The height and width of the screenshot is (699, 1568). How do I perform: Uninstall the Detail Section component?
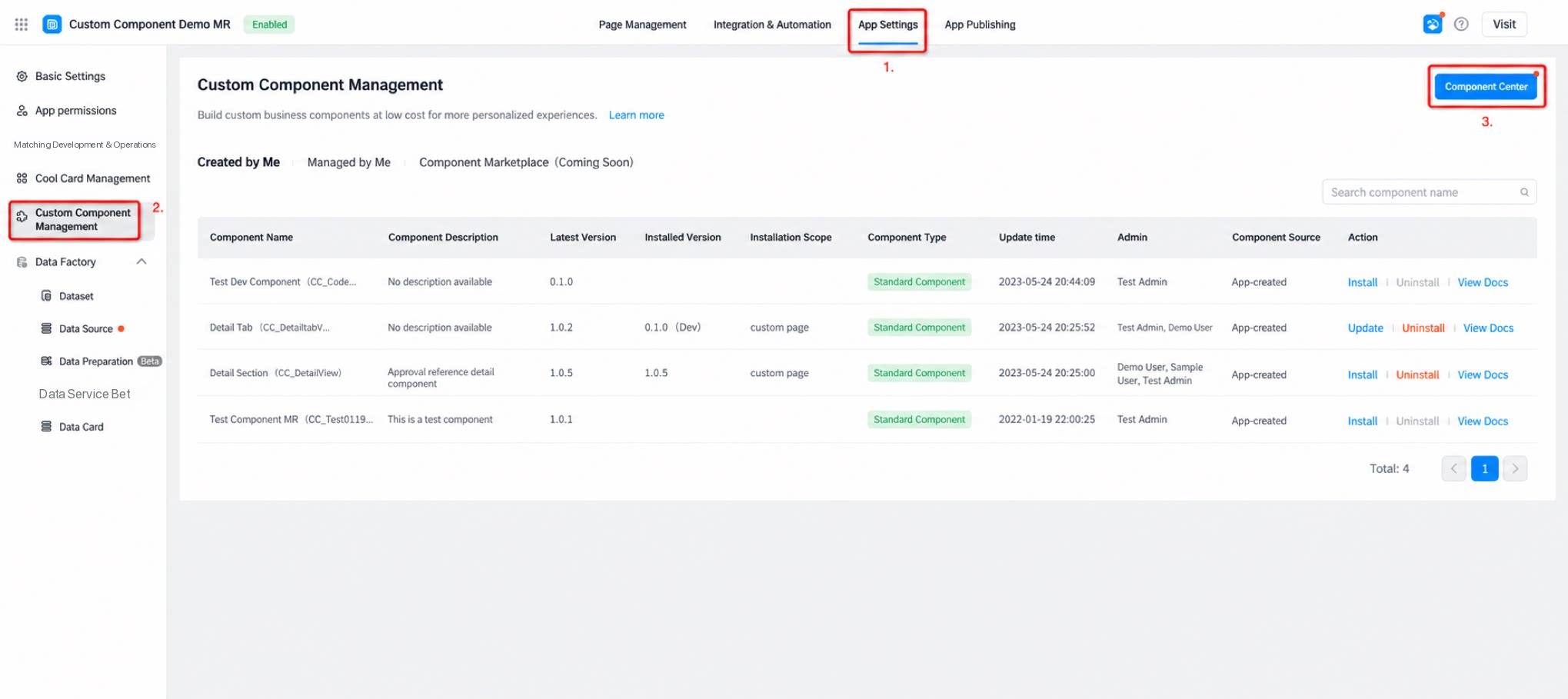(x=1417, y=375)
